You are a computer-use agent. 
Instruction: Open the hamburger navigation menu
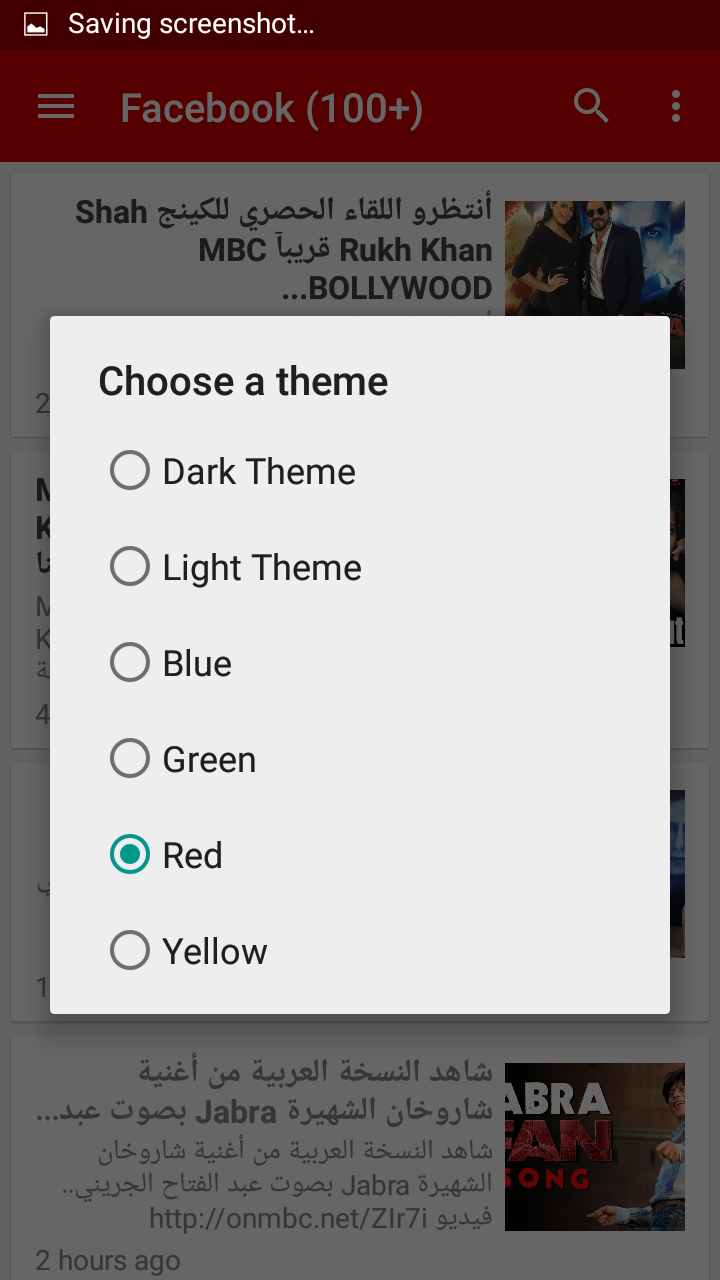pyautogui.click(x=56, y=107)
